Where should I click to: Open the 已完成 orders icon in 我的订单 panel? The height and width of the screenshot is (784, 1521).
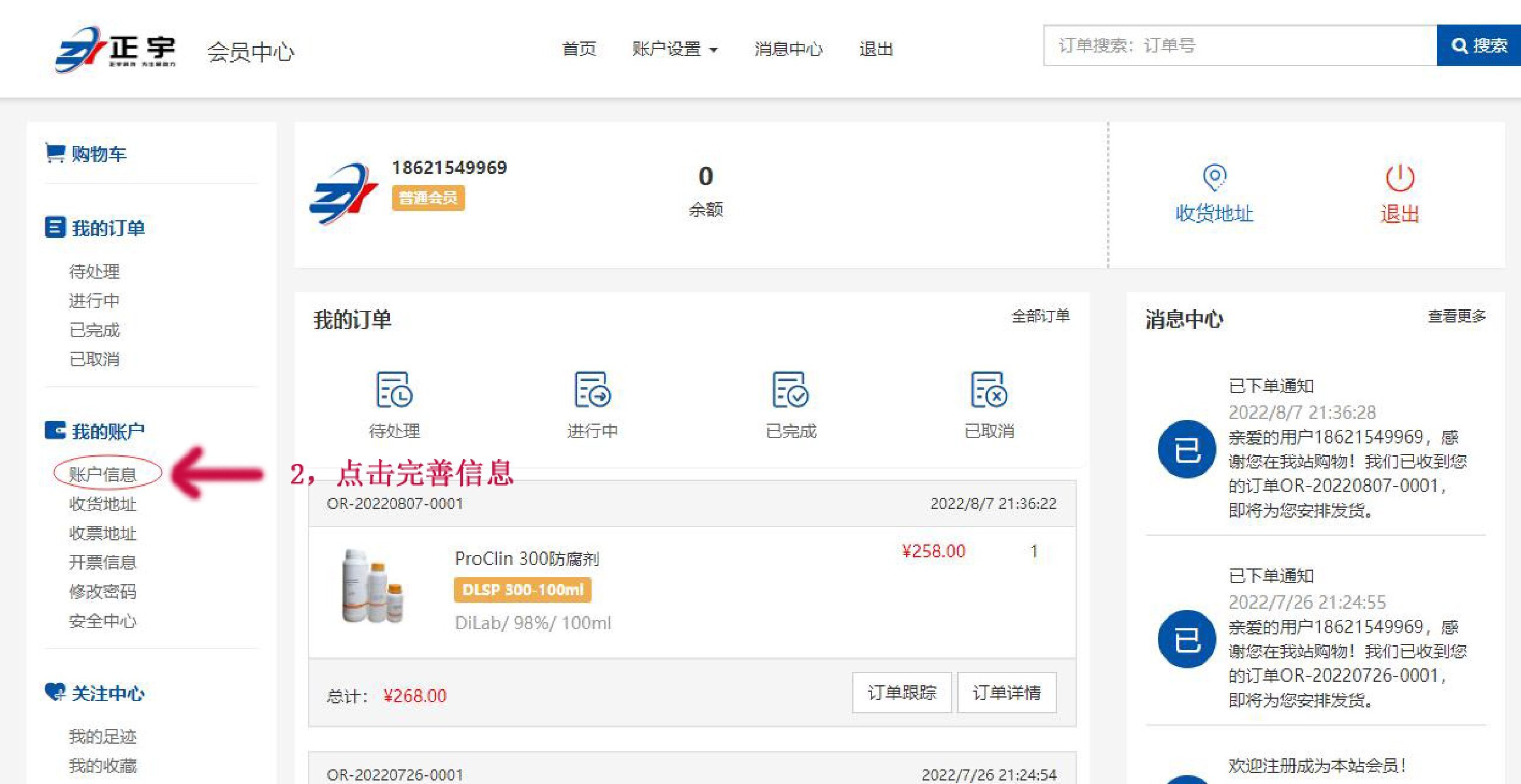pyautogui.click(x=791, y=389)
